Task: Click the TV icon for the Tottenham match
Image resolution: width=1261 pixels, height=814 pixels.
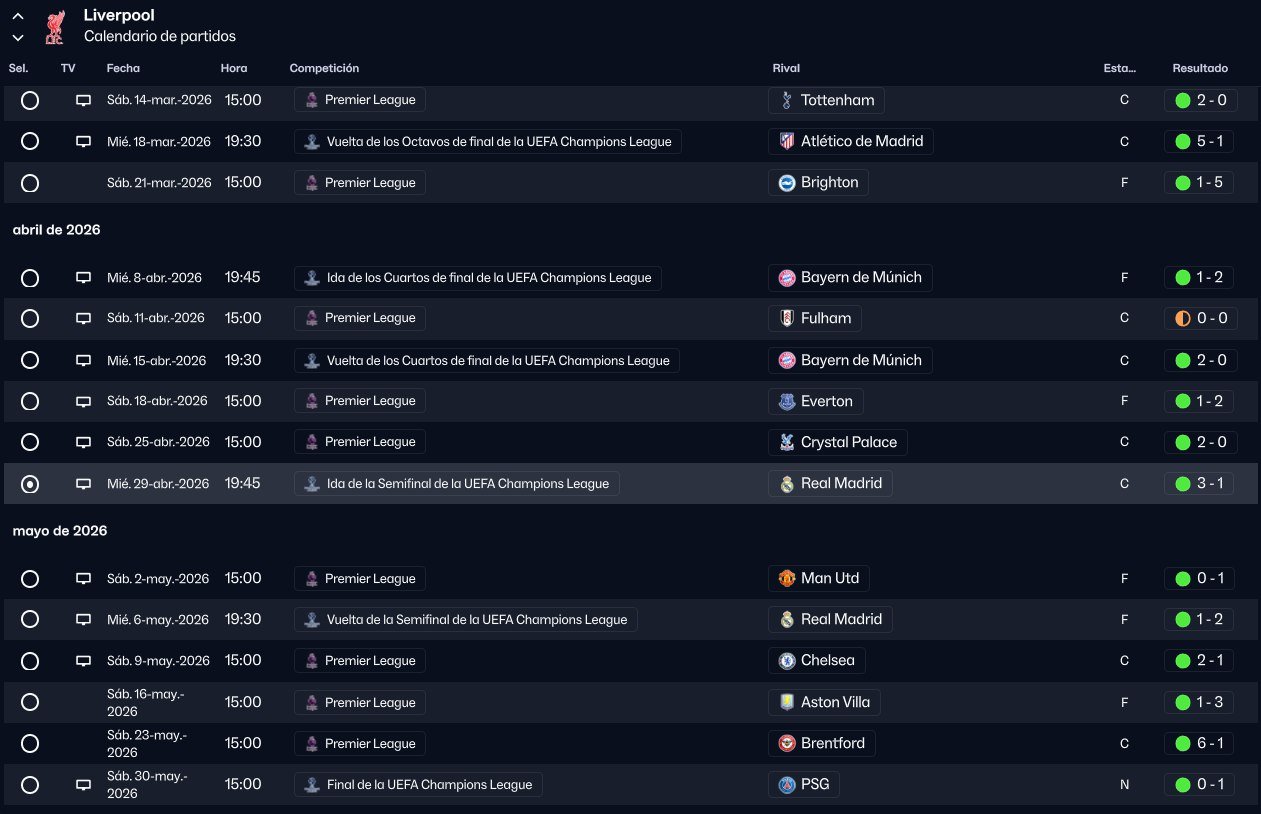Action: point(84,100)
